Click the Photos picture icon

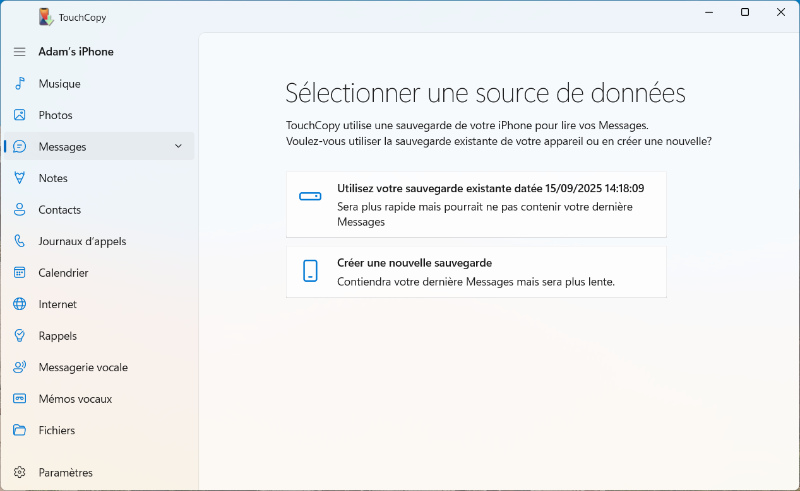[19, 115]
